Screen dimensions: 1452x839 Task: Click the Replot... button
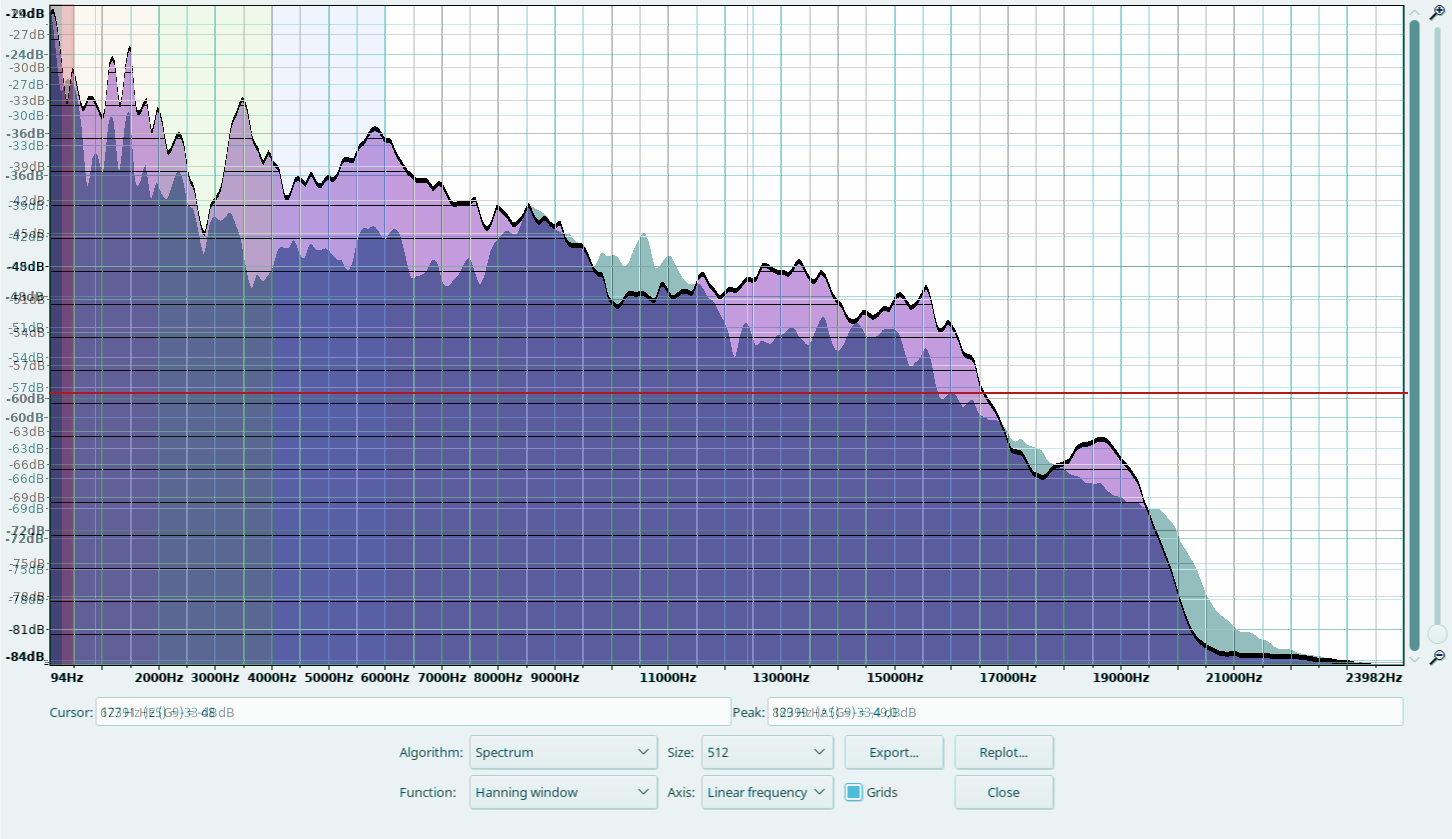(1003, 752)
